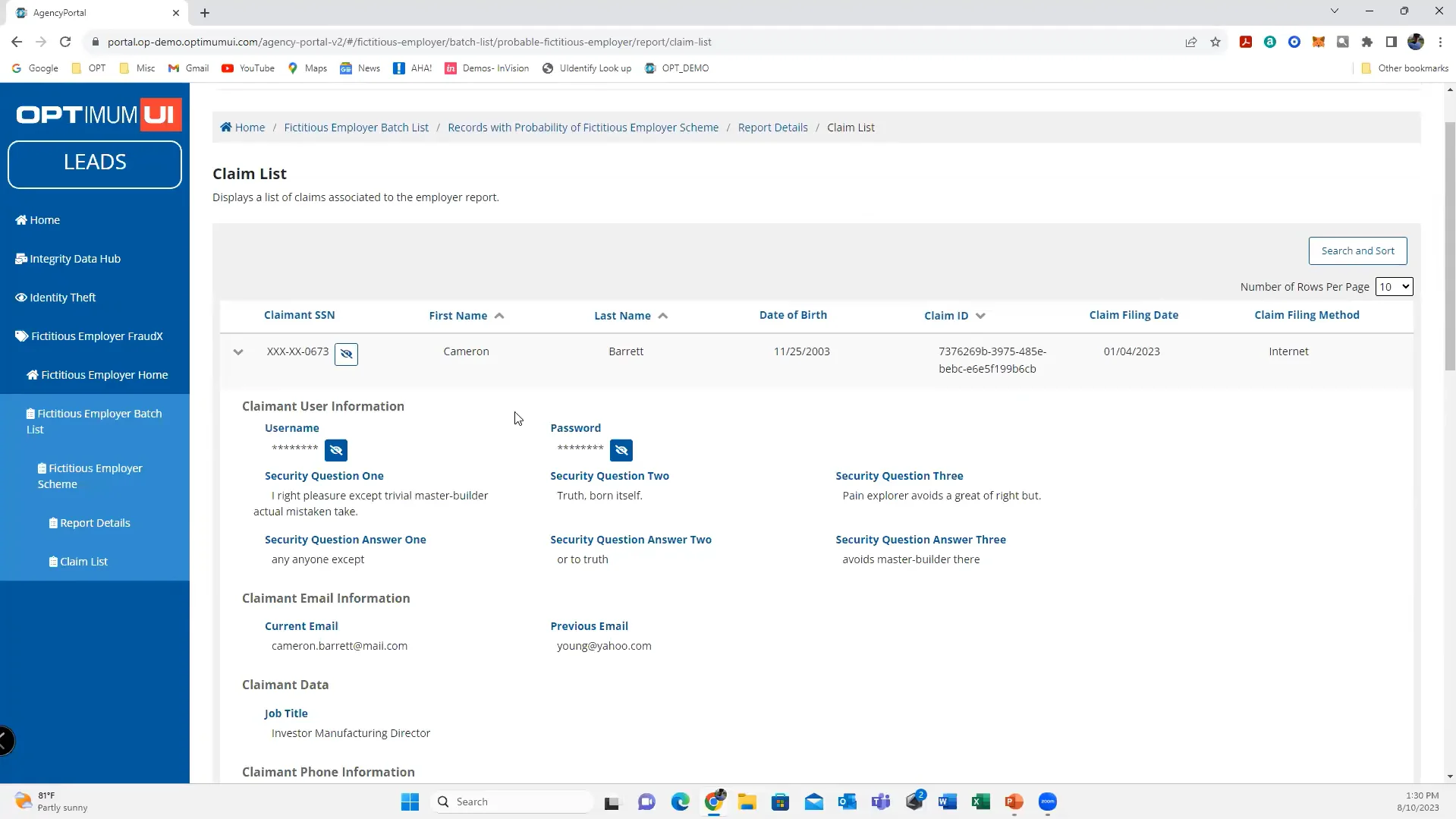The image size is (1456, 819).
Task: Open the browser side panel icon
Action: tap(1392, 42)
